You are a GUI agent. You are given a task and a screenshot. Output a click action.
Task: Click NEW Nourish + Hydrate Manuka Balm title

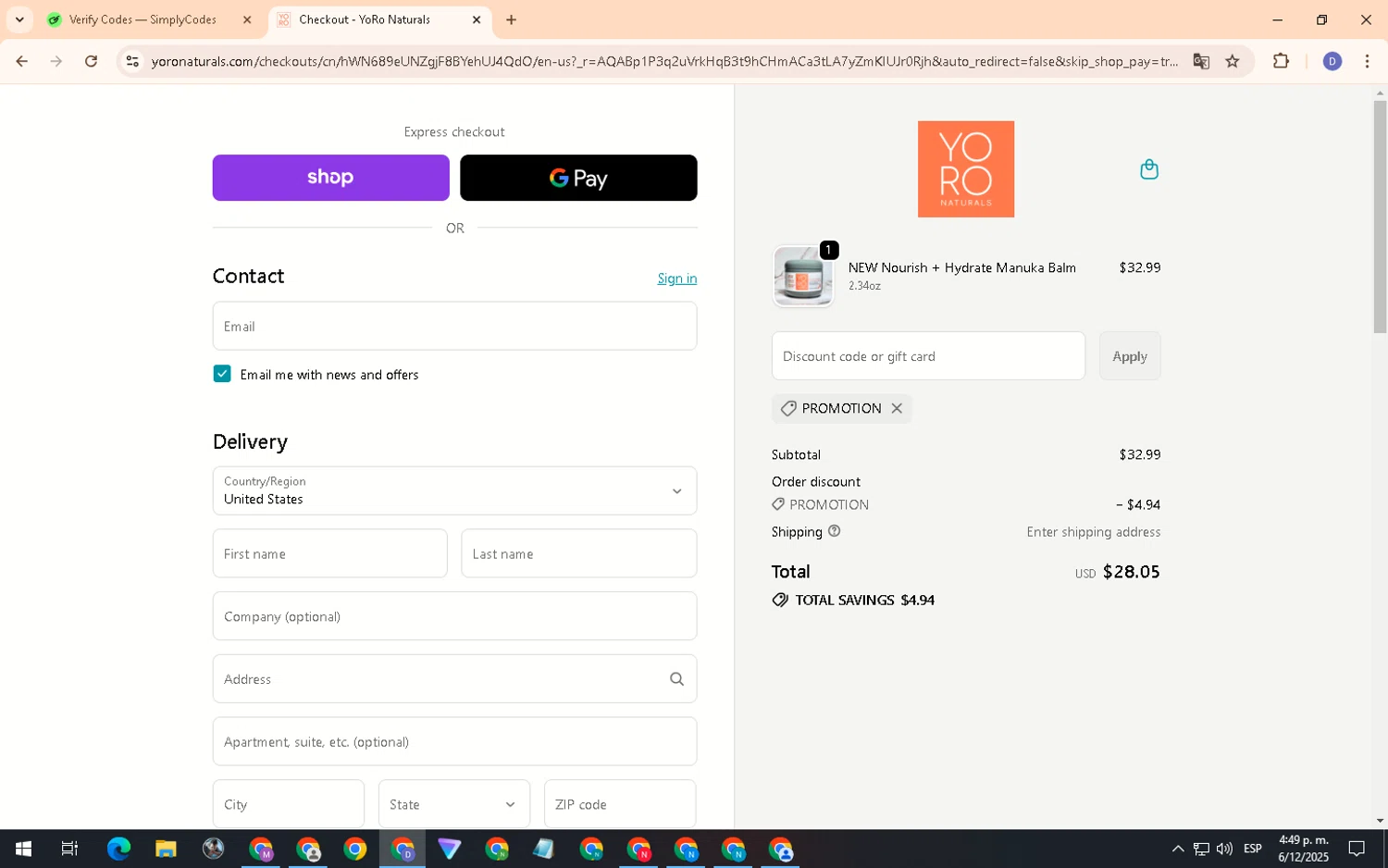coord(961,267)
